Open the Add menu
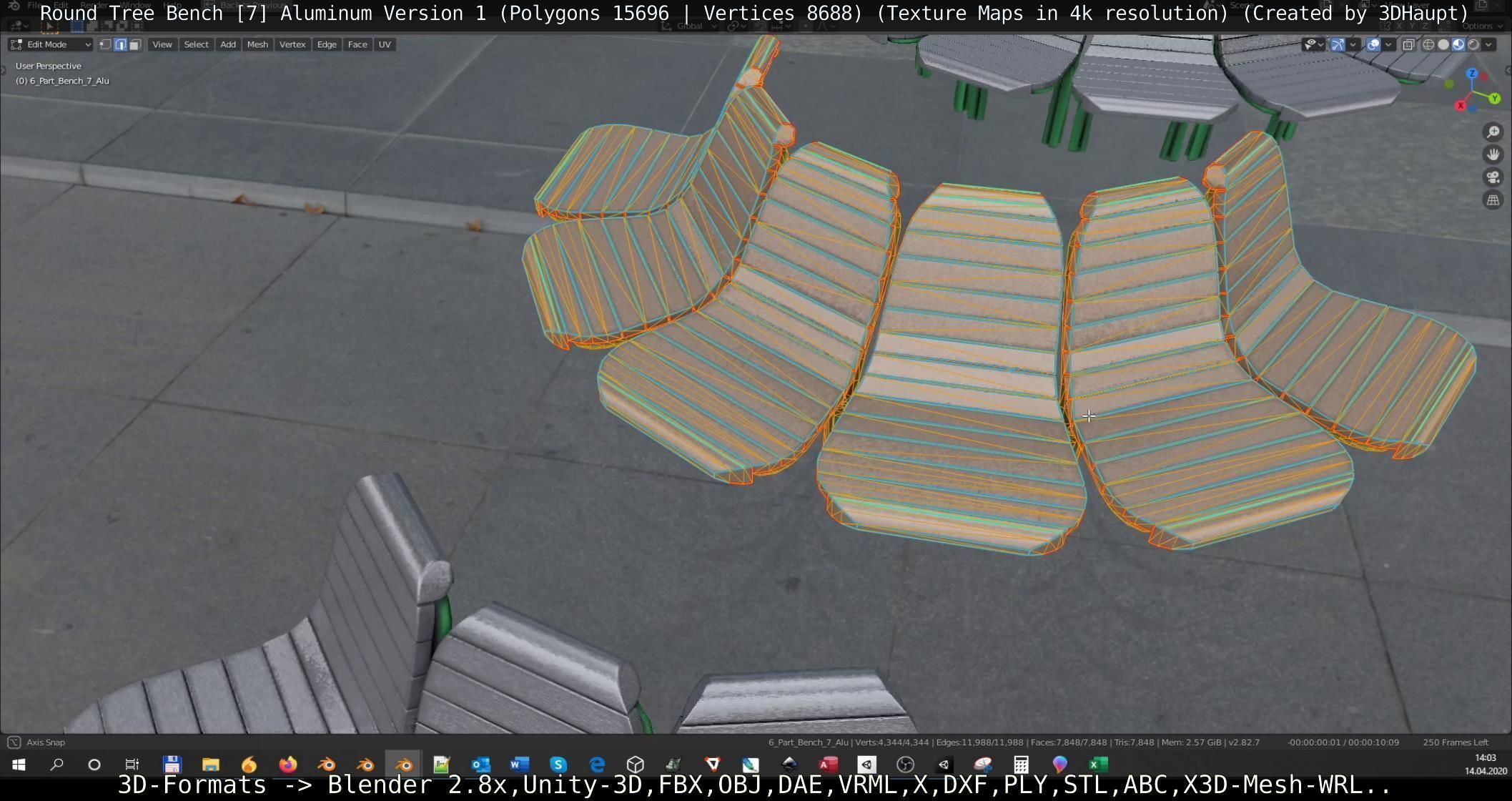The image size is (1512, 801). point(228,44)
